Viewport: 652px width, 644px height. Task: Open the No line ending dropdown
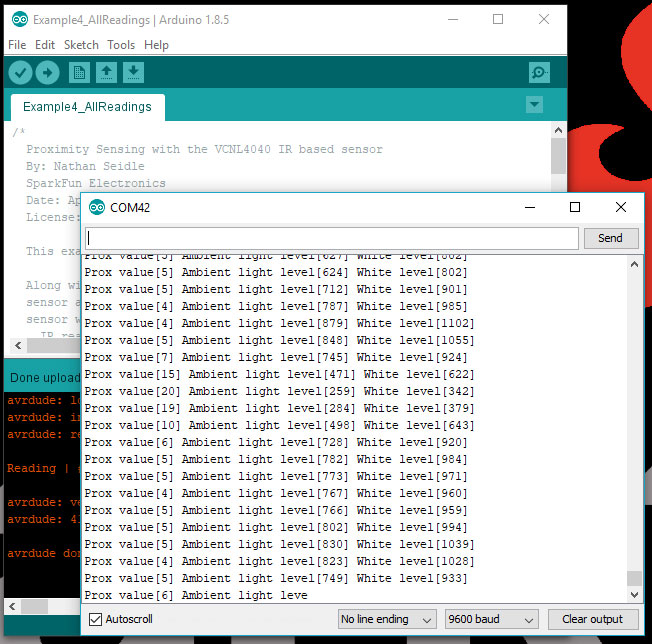click(387, 619)
